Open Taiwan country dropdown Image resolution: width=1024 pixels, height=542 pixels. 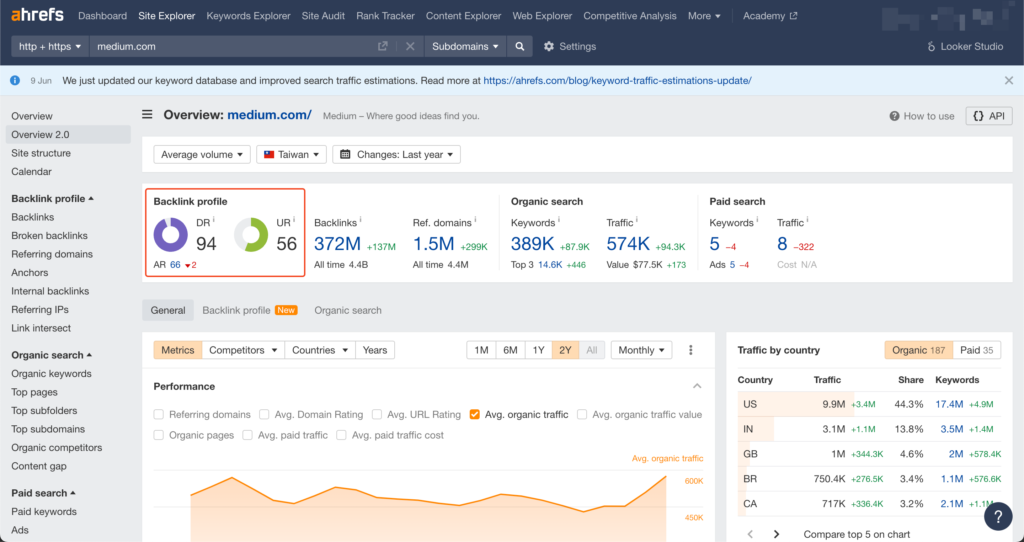pos(291,154)
